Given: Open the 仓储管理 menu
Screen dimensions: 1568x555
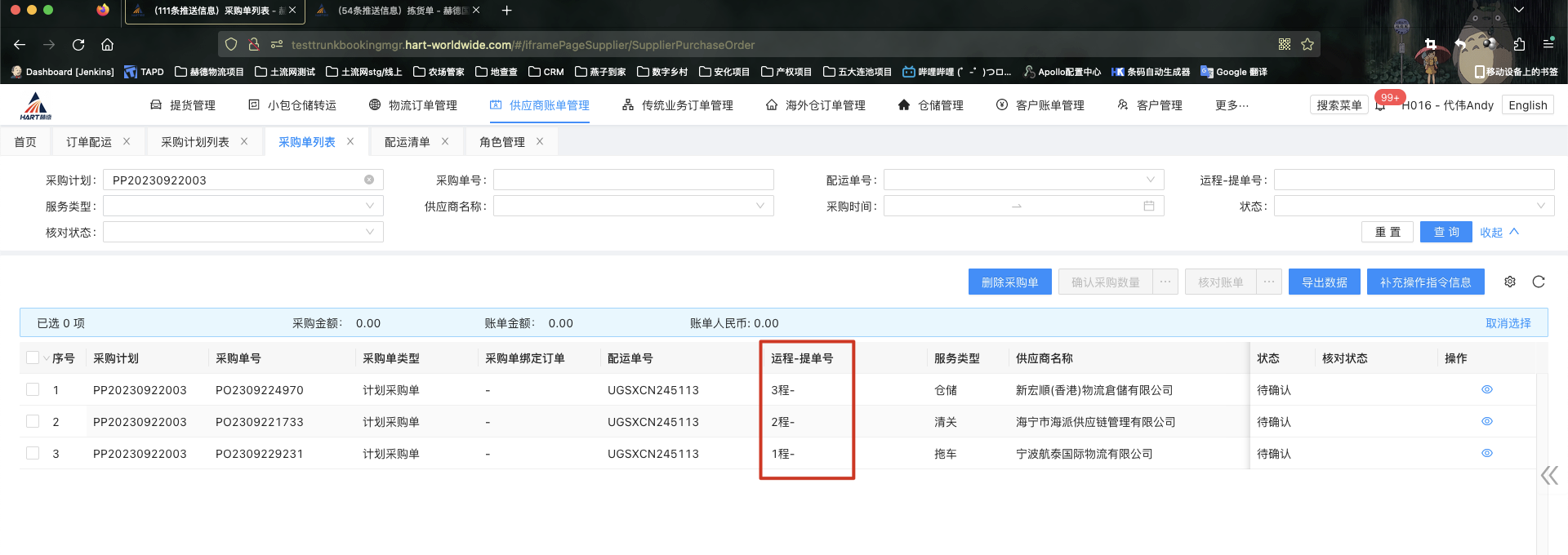Looking at the screenshot, I should point(931,105).
